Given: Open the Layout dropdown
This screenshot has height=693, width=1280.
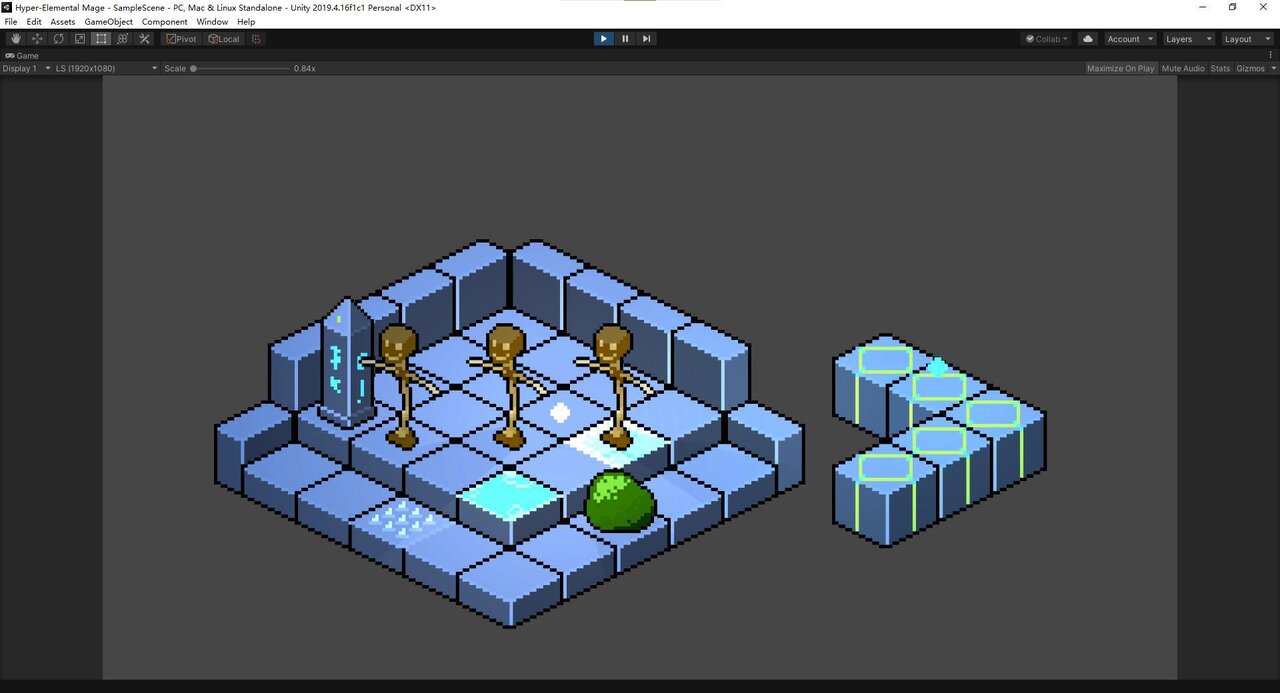Looking at the screenshot, I should coord(1246,39).
